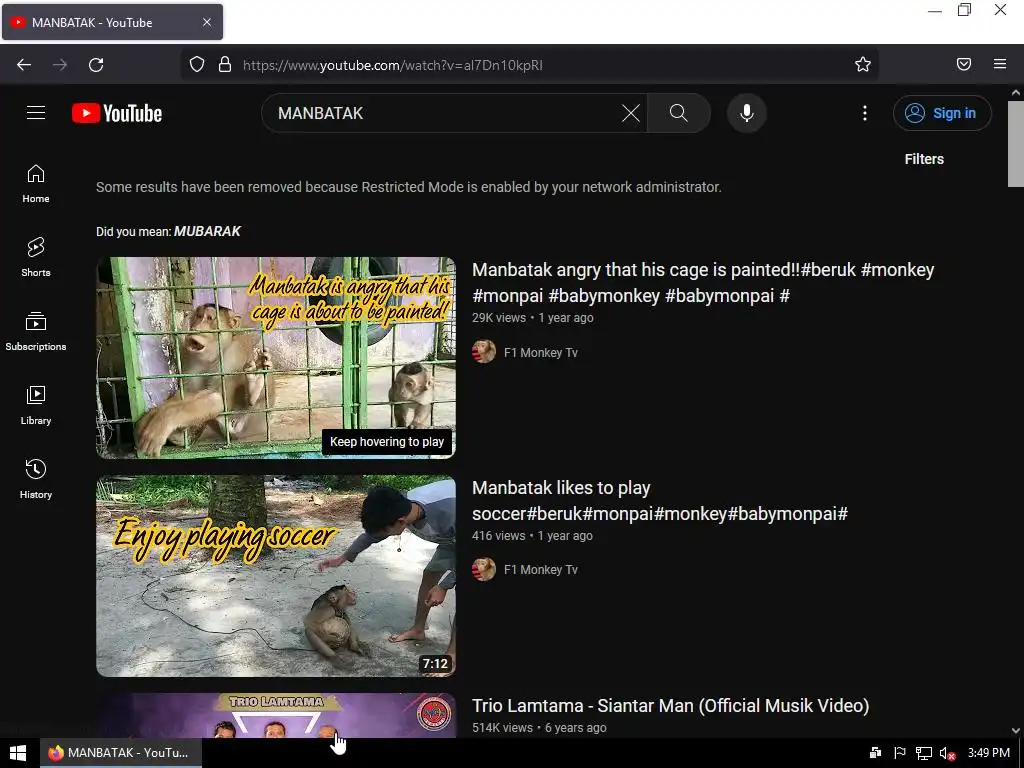Open the Windows Start menu
Image resolution: width=1024 pixels, height=768 pixels.
[18, 753]
